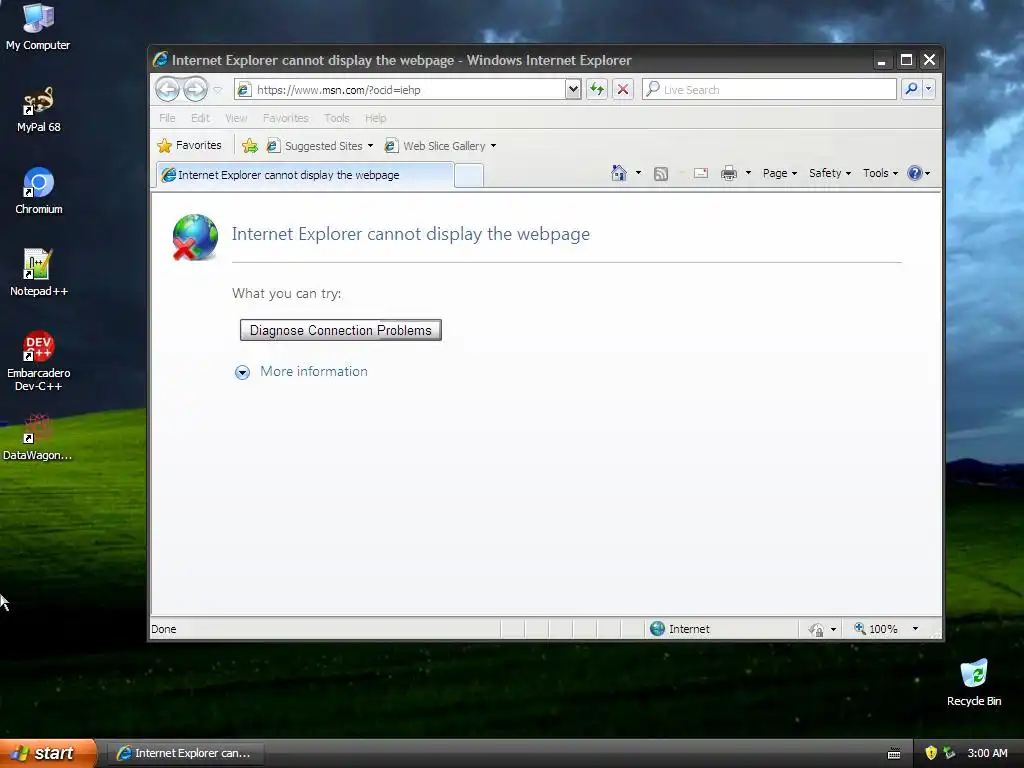Expand the Print options dropdown arrow
1024x768 pixels.
pos(748,173)
